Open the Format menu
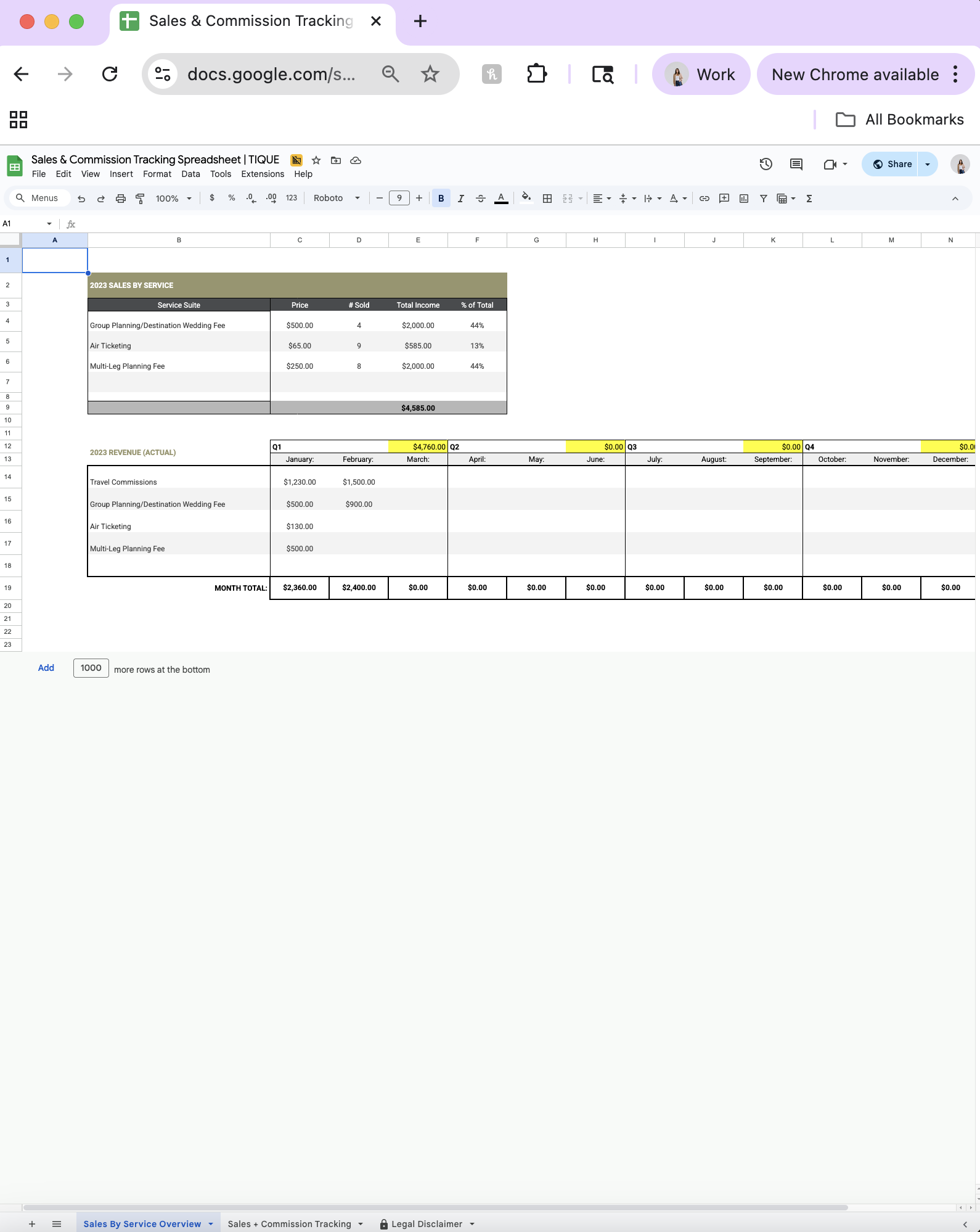 (157, 174)
